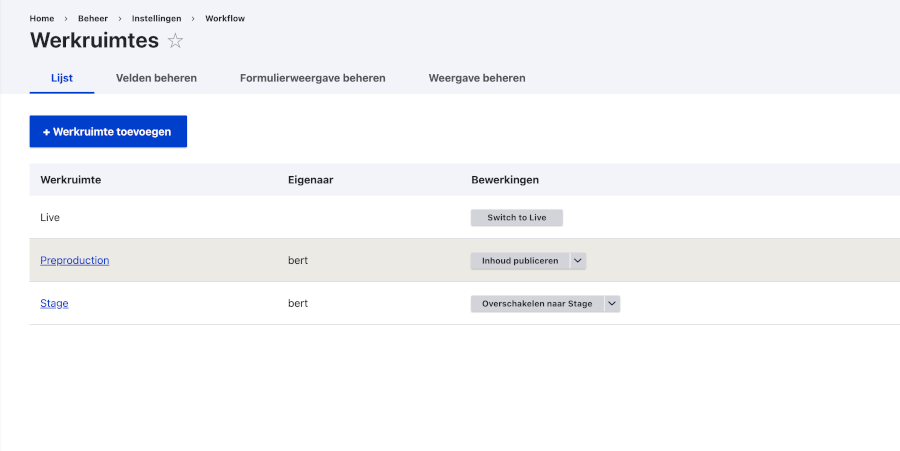Go to Beheer in the breadcrumb
Image resolution: width=900 pixels, height=451 pixels.
tap(93, 18)
